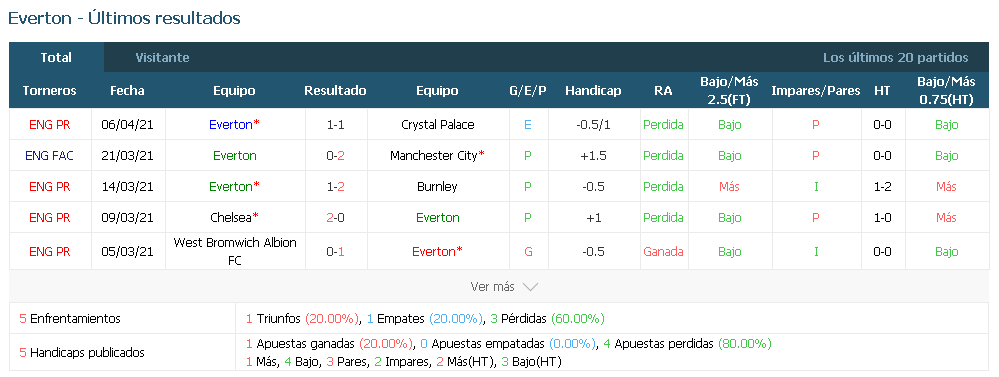Click the ENG PR label dated 14/03/21
999x377 pixels.
pos(50,187)
